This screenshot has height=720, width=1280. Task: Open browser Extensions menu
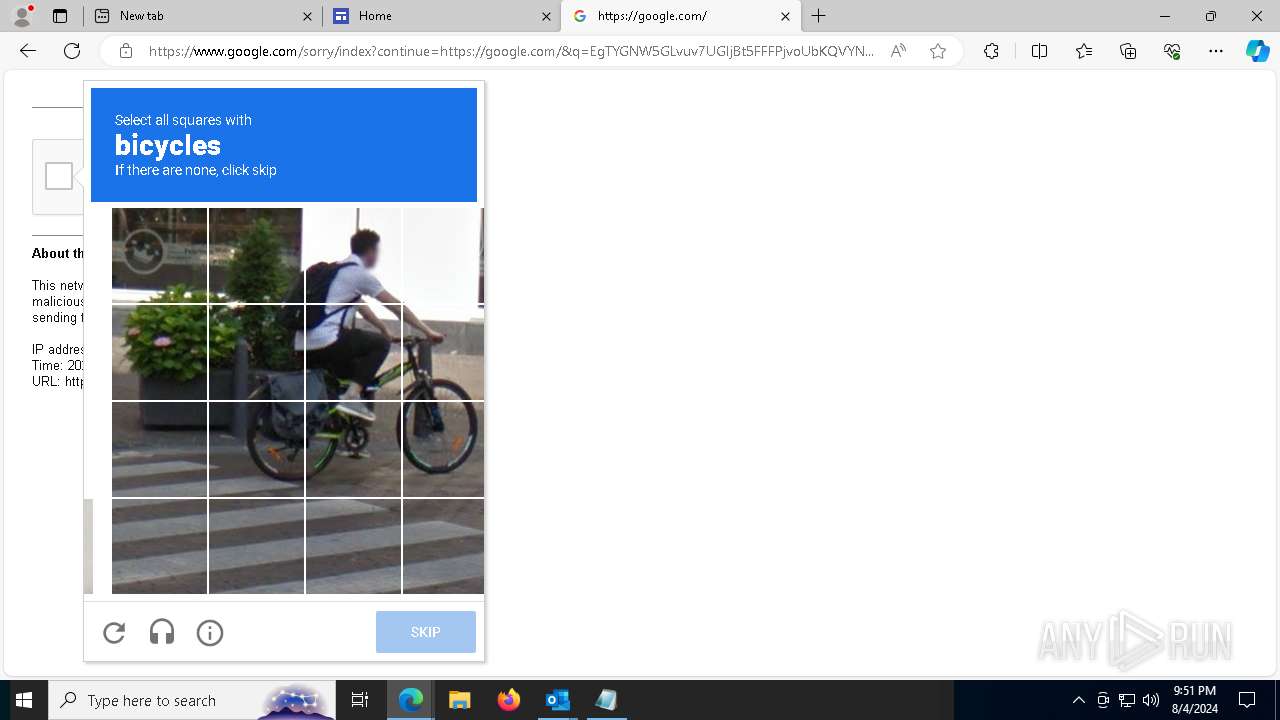(991, 51)
